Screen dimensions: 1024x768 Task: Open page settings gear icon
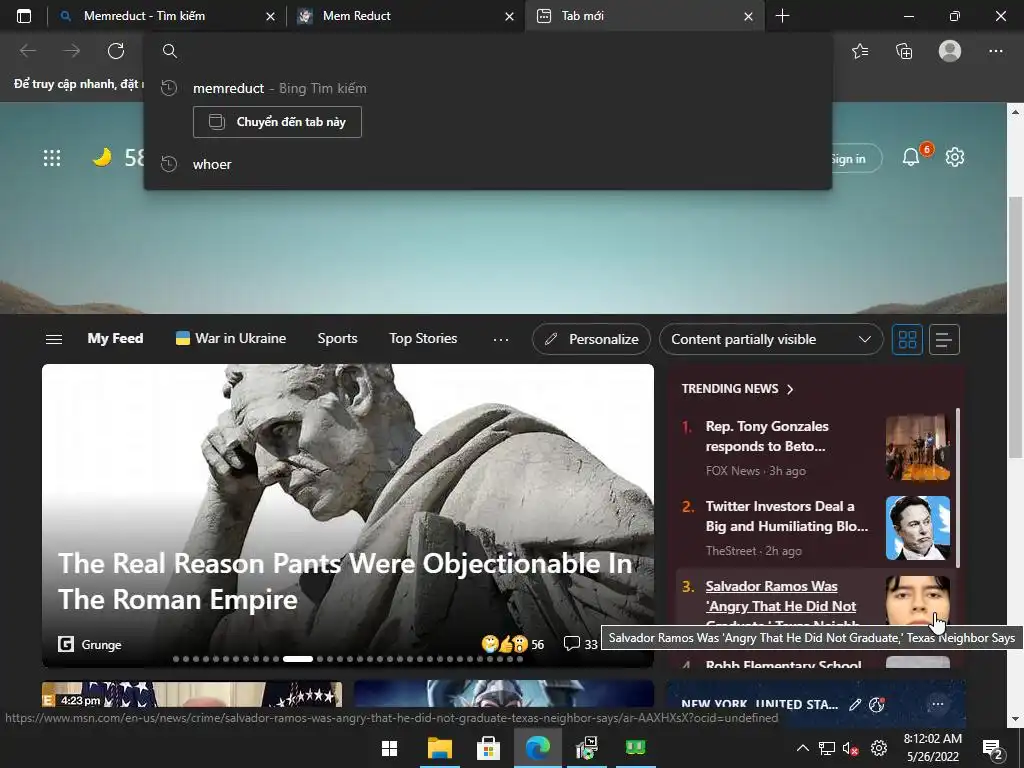(955, 157)
